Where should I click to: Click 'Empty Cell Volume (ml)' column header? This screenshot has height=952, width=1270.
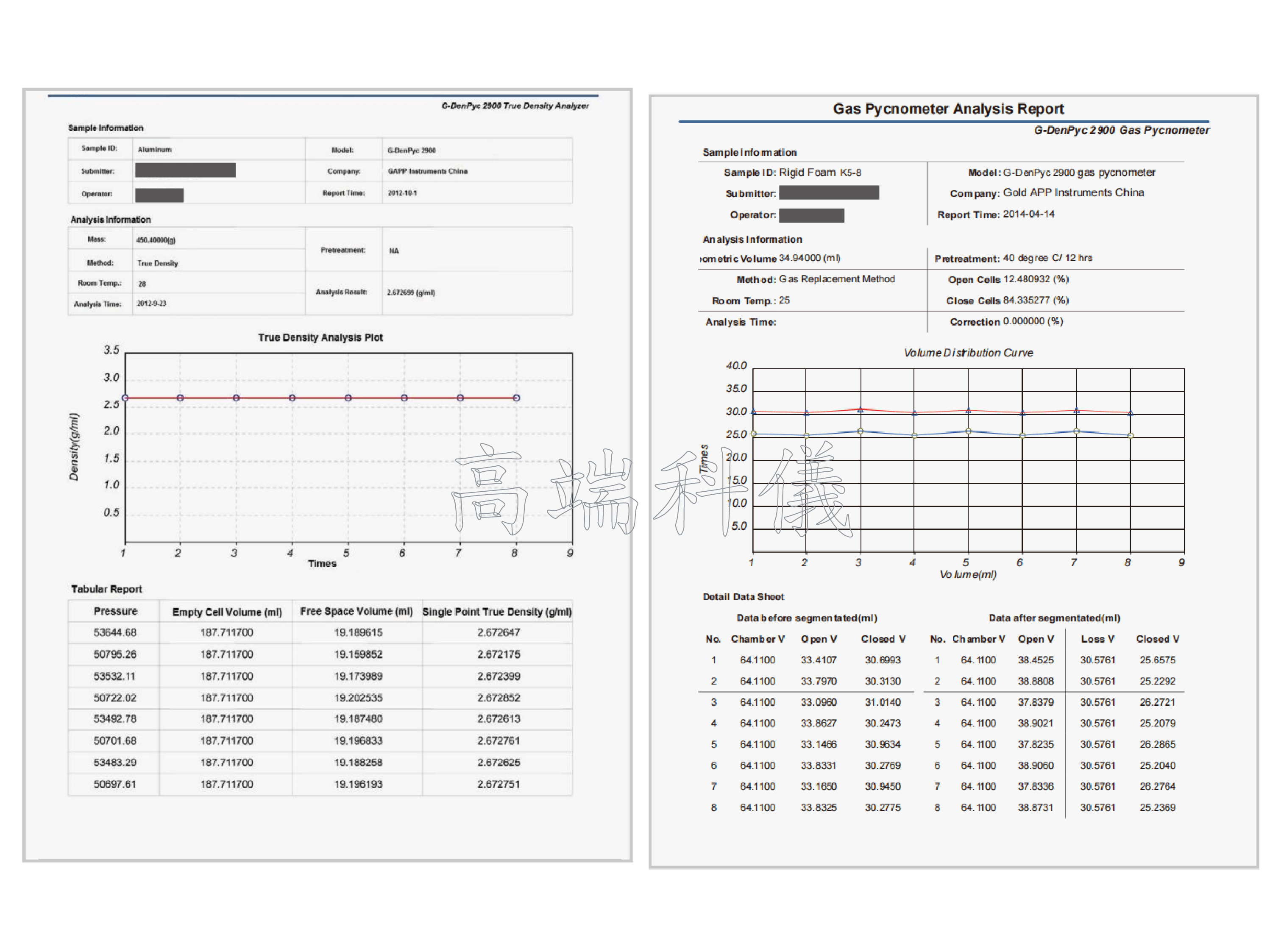[x=227, y=612]
